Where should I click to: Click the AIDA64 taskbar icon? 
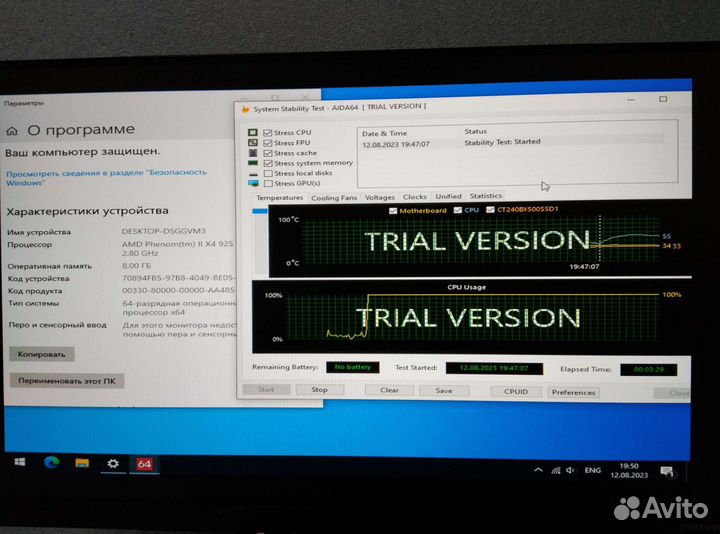tap(144, 465)
